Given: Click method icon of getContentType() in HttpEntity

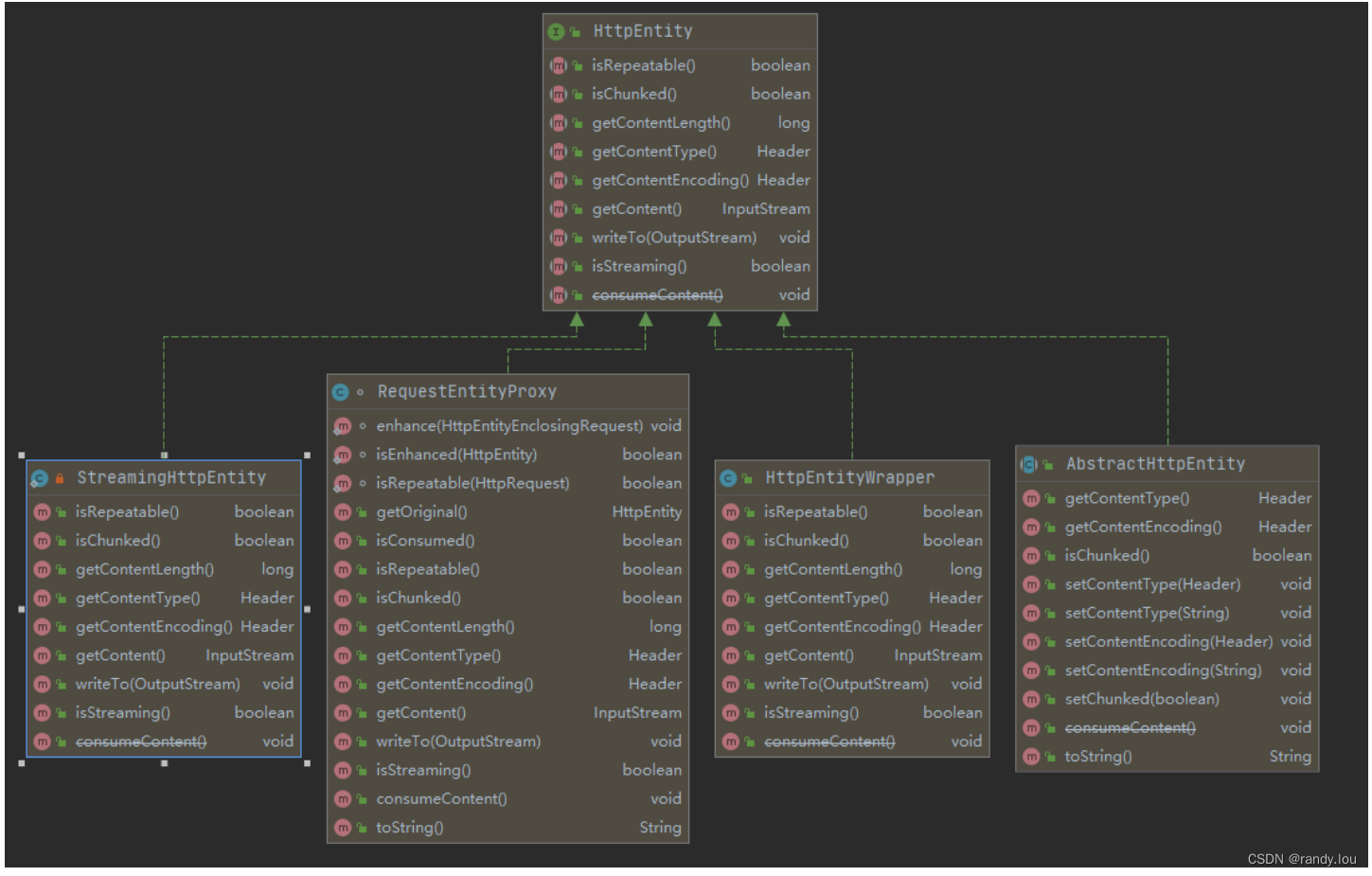Looking at the screenshot, I should [559, 152].
